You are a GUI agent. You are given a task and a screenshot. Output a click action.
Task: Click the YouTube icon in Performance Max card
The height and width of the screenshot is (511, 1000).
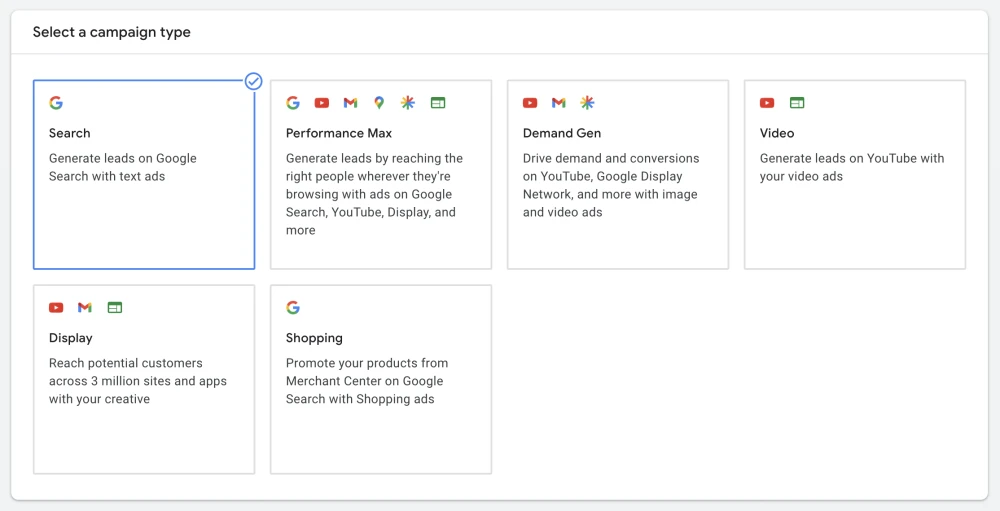[x=321, y=103]
